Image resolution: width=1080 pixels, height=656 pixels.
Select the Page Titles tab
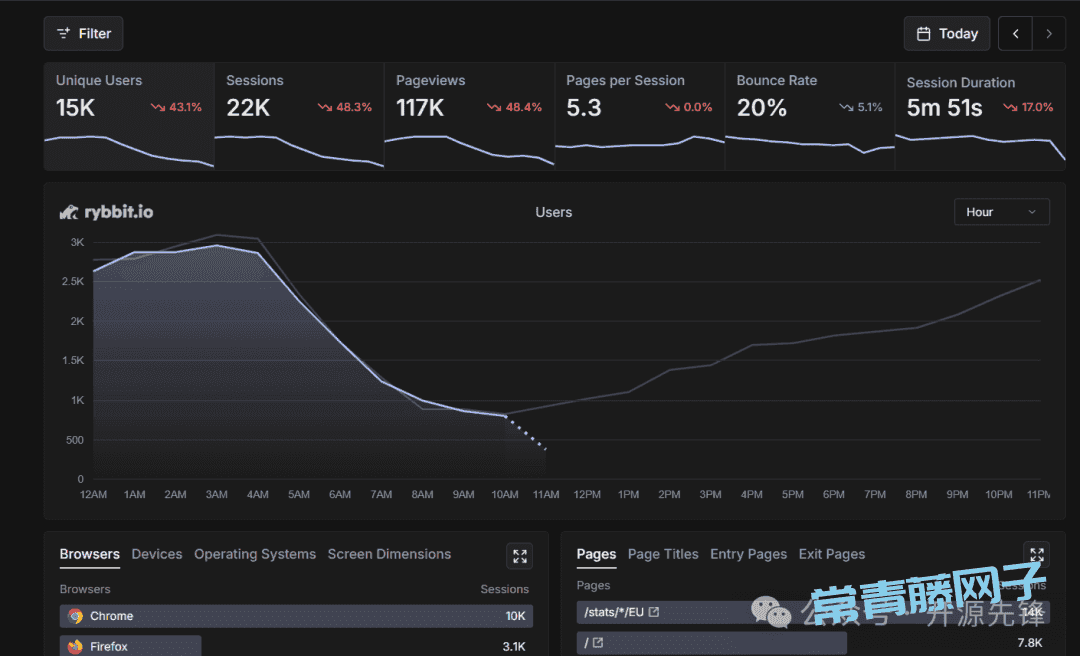(663, 554)
